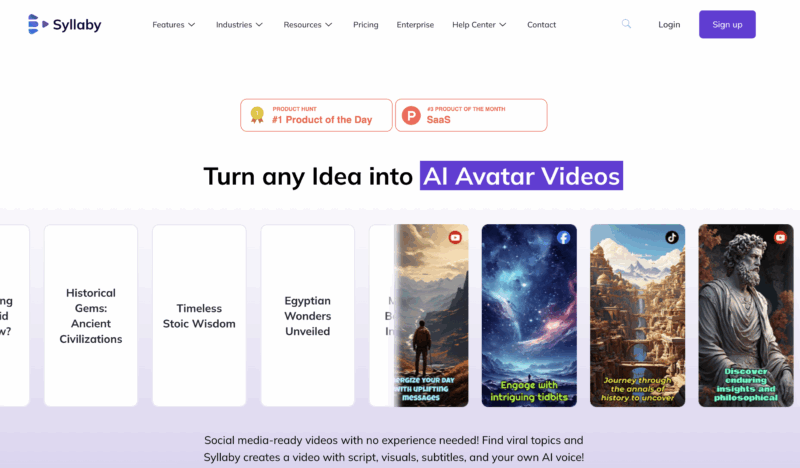
Task: Click the Sign up button
Action: (727, 24)
